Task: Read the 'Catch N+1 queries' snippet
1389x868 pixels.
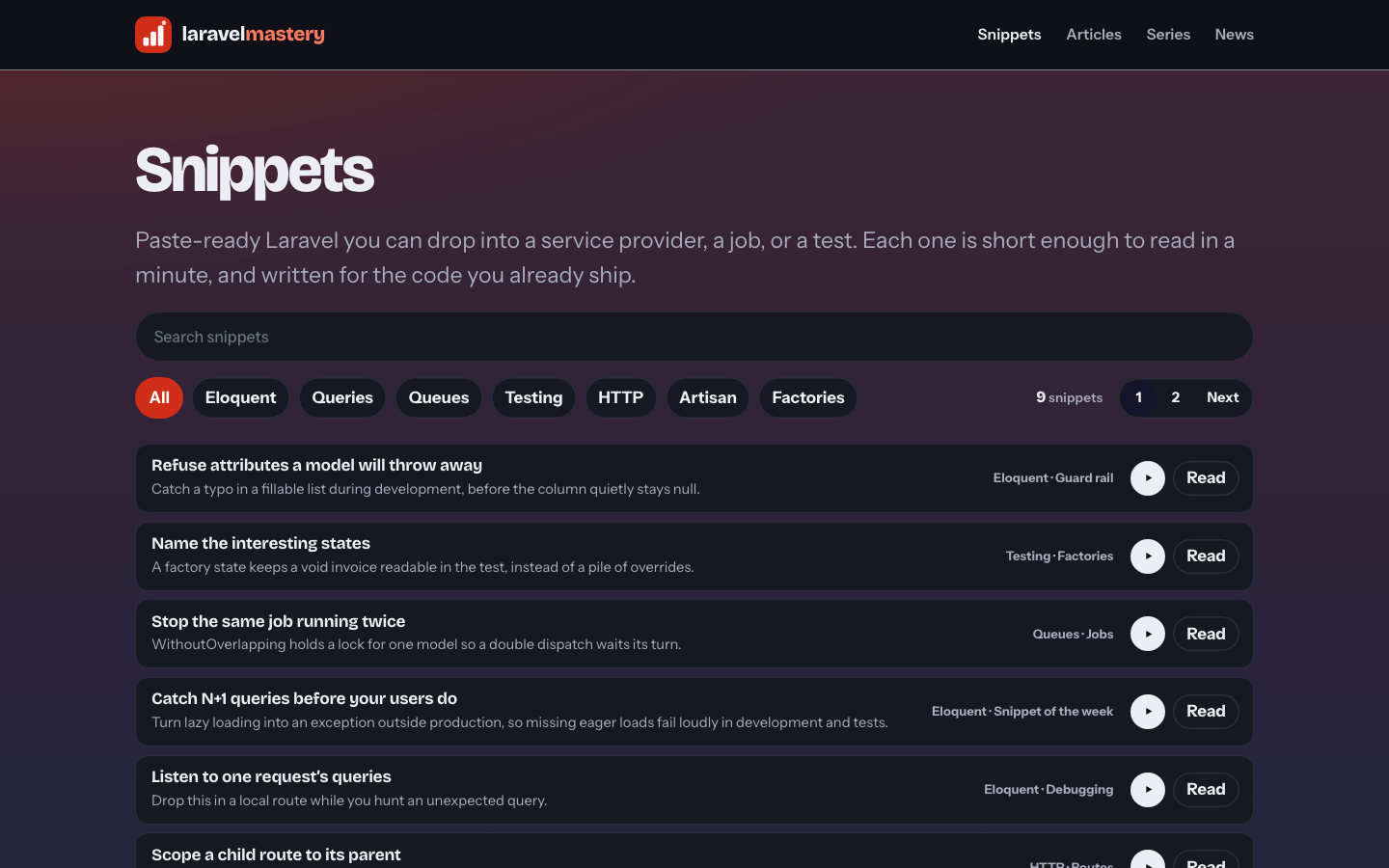Action: (x=1206, y=712)
